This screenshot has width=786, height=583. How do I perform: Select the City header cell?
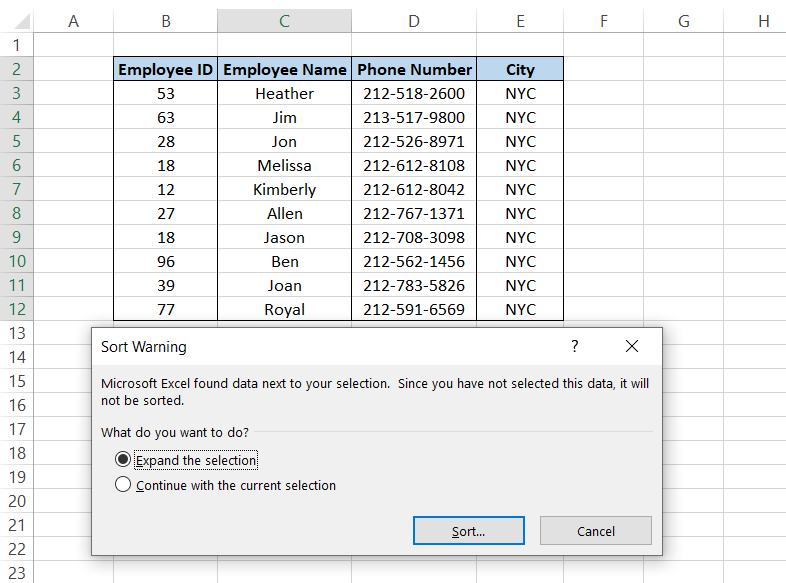click(520, 69)
